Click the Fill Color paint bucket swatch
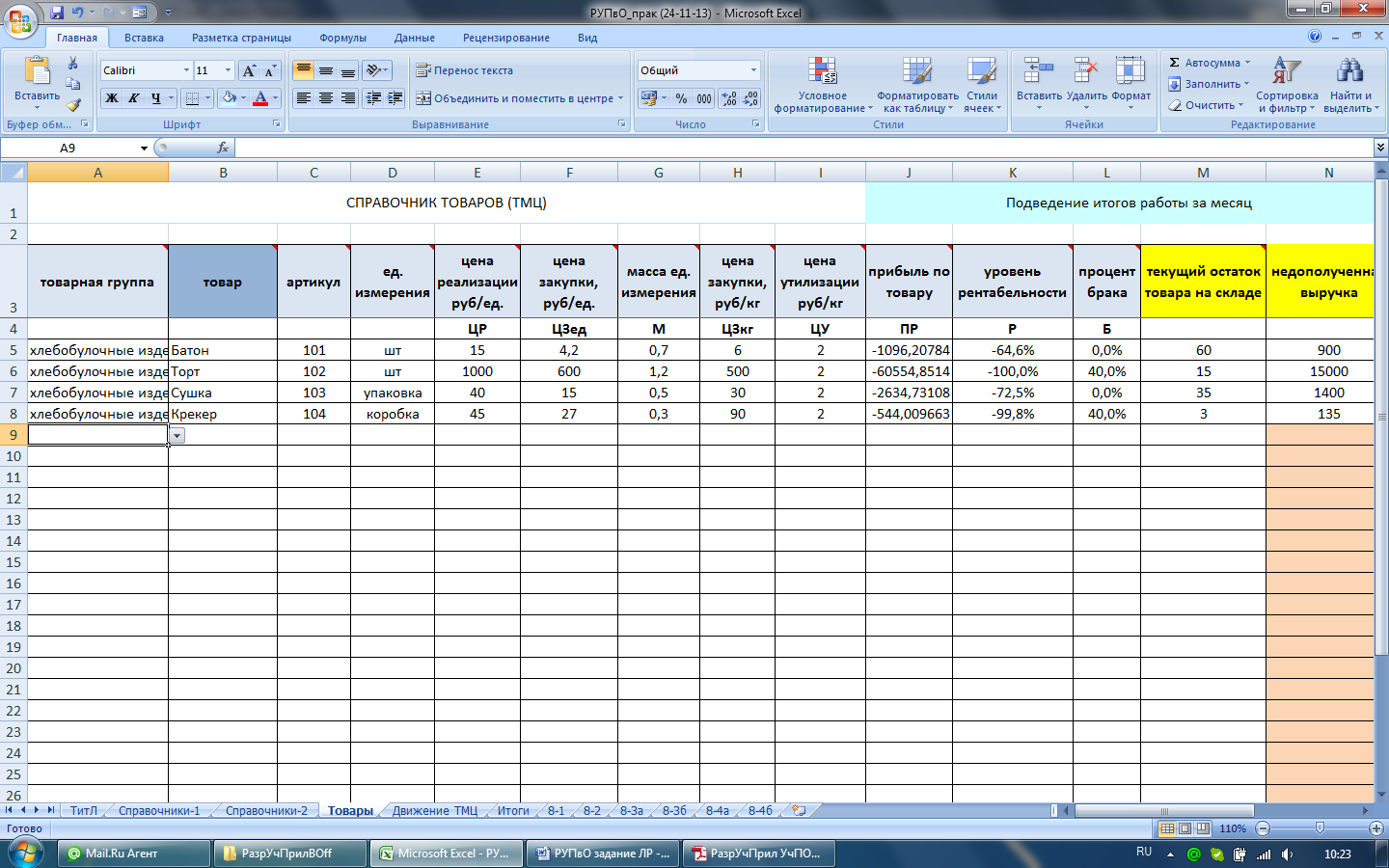The width and height of the screenshot is (1389, 868). (x=230, y=98)
